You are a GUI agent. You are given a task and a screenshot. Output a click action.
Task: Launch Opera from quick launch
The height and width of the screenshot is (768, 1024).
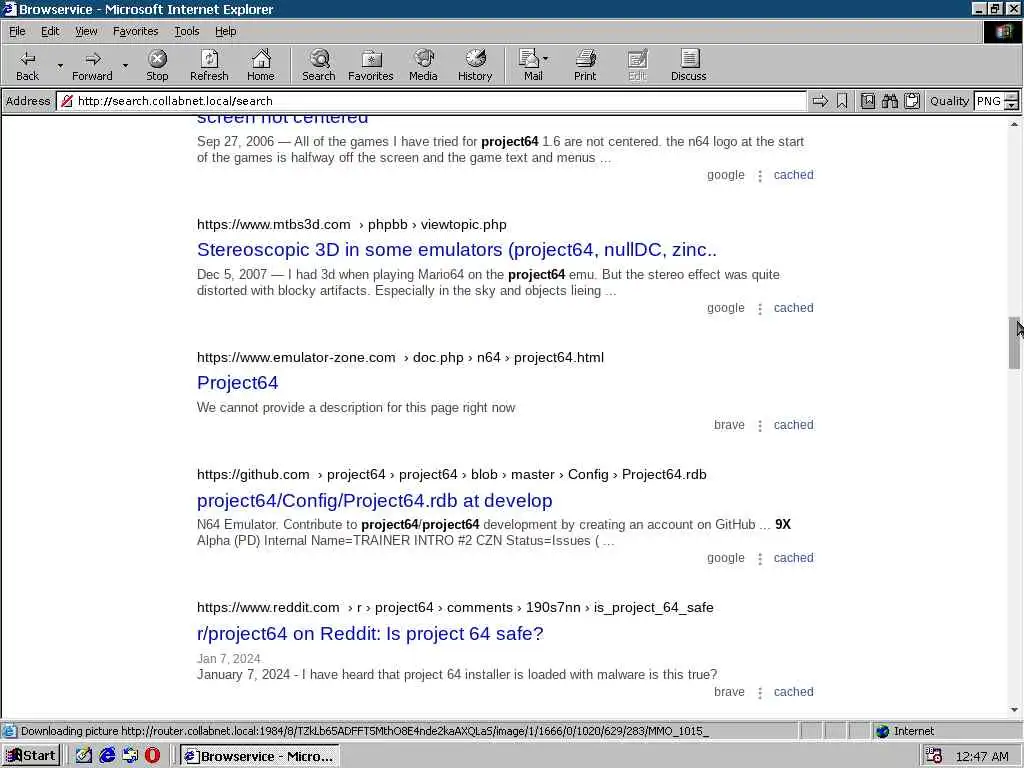[152, 756]
